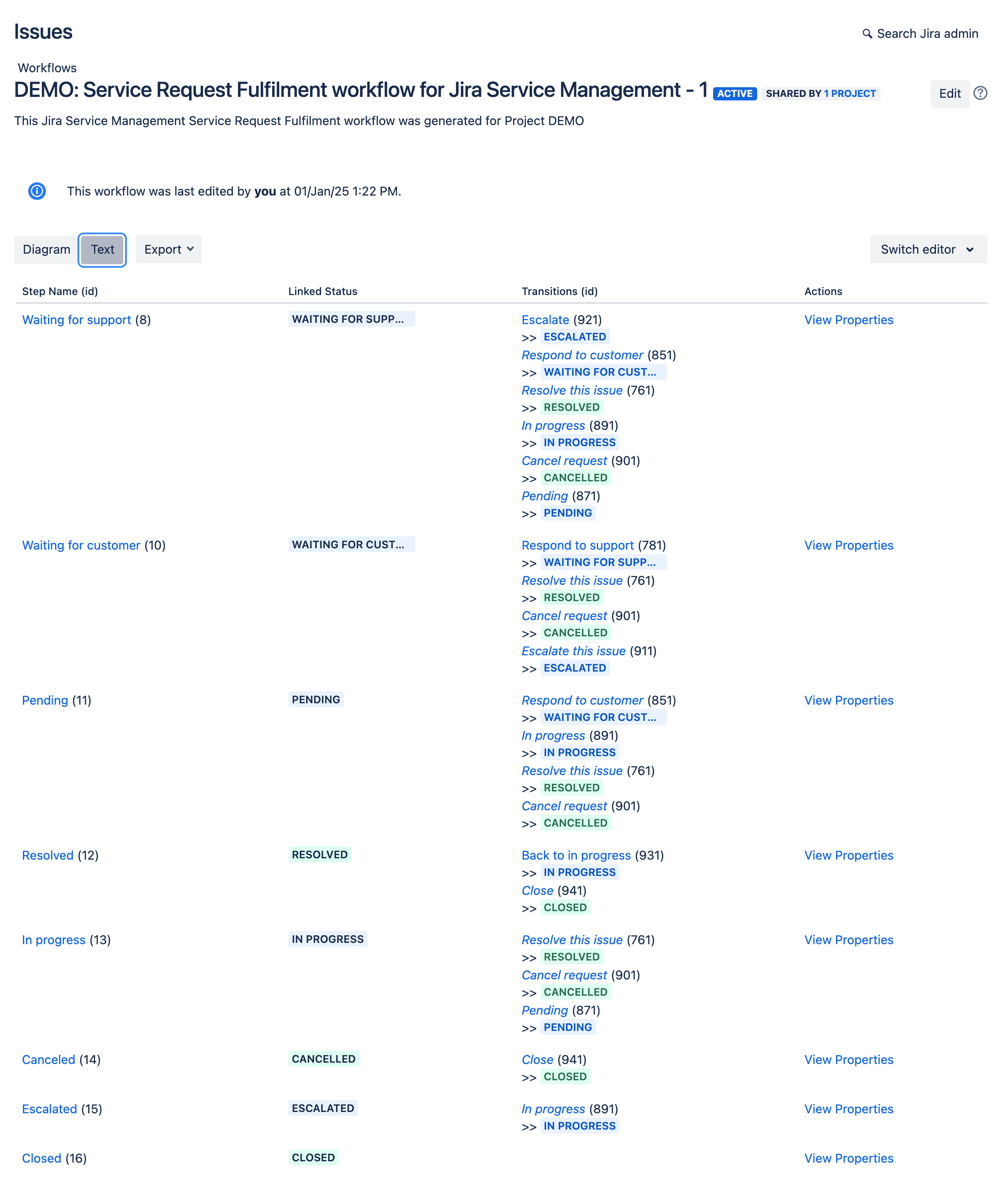View Properties for the Escalated step
1006x1204 pixels.
tap(848, 1109)
